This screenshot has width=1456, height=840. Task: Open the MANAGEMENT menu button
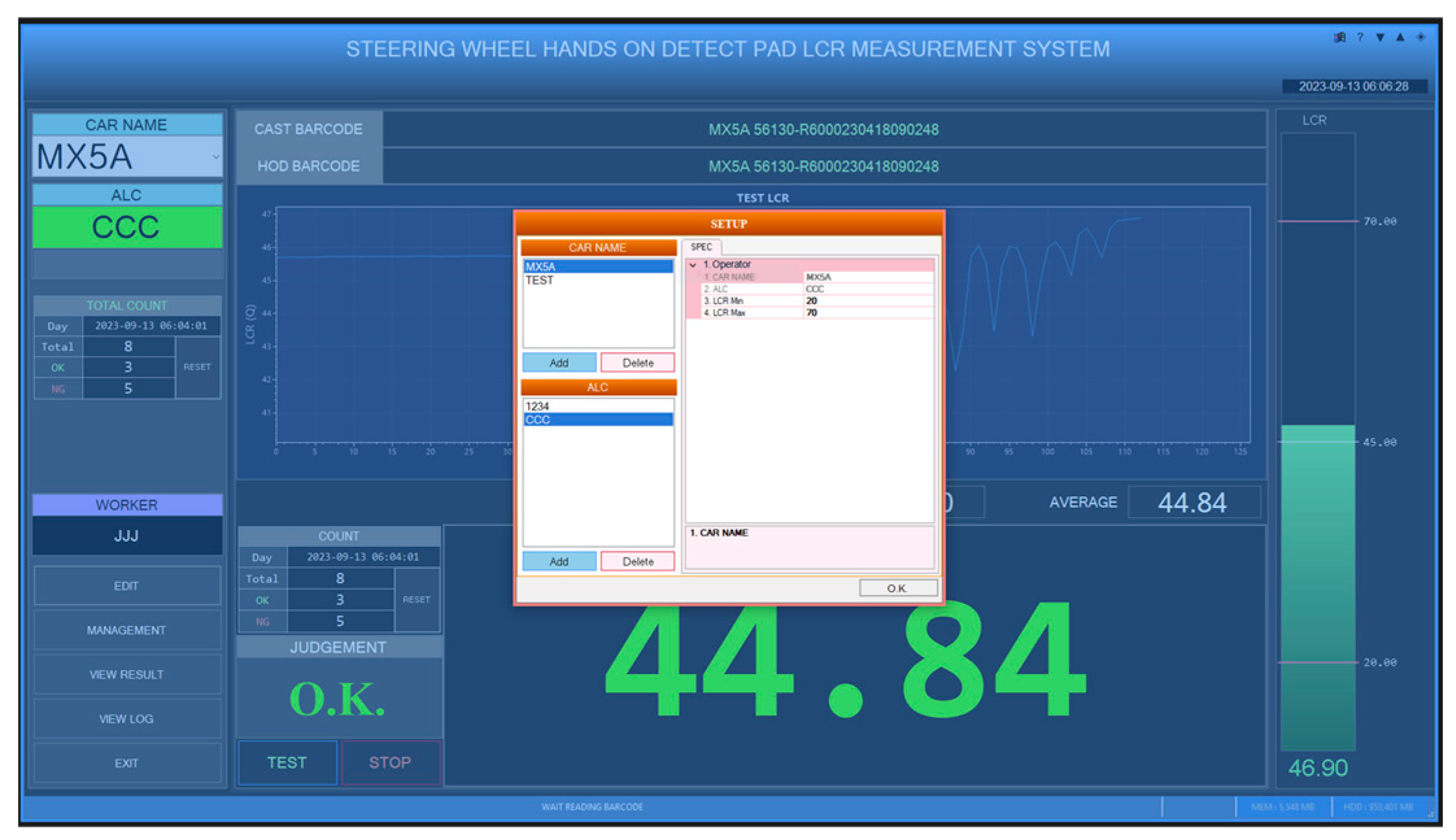click(126, 630)
